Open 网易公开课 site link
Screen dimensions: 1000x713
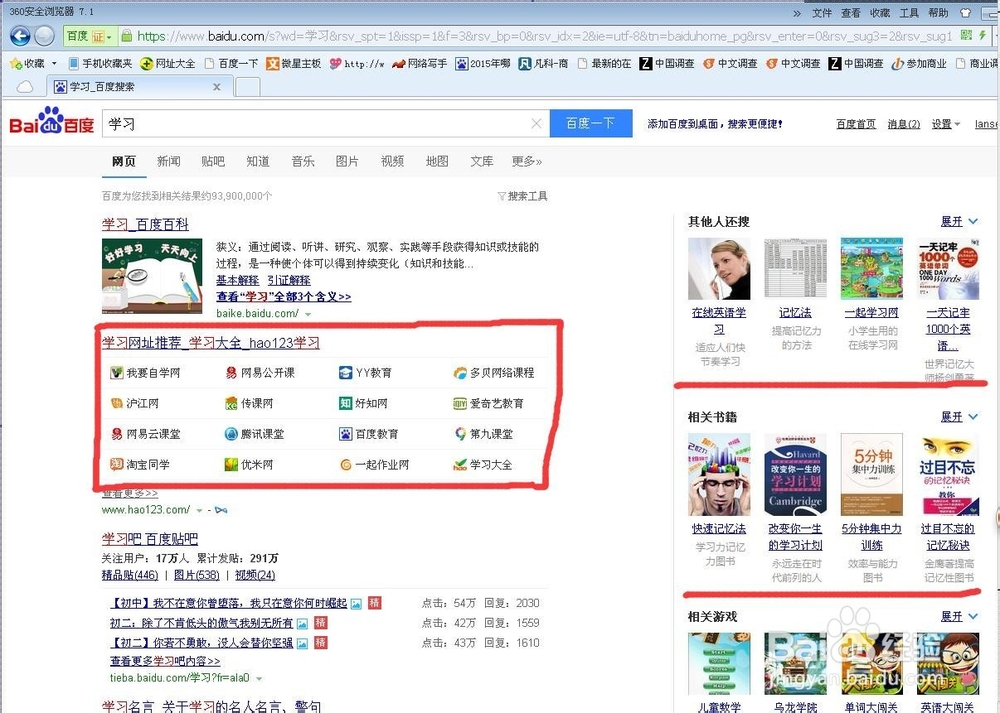point(260,372)
